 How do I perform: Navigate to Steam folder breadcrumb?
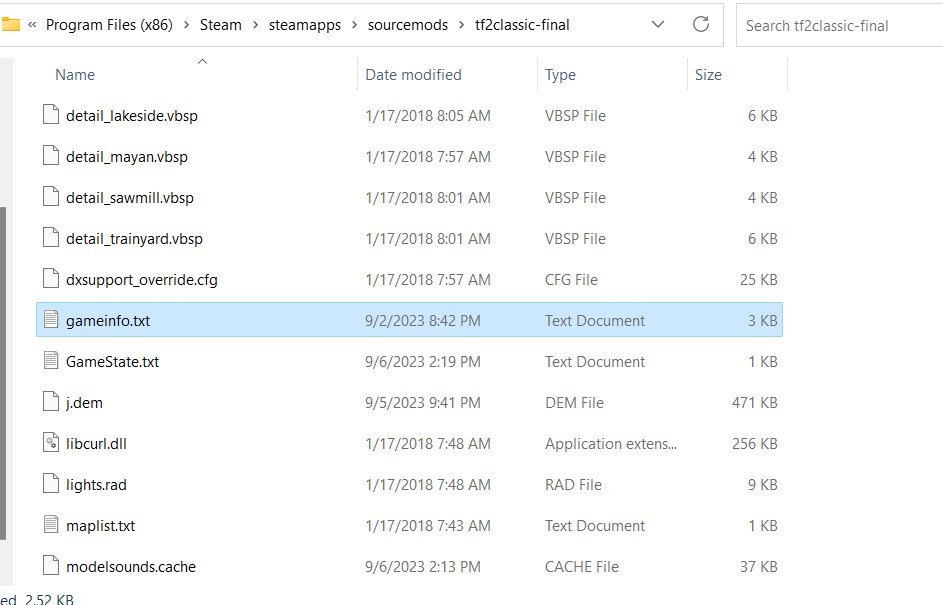click(x=221, y=25)
